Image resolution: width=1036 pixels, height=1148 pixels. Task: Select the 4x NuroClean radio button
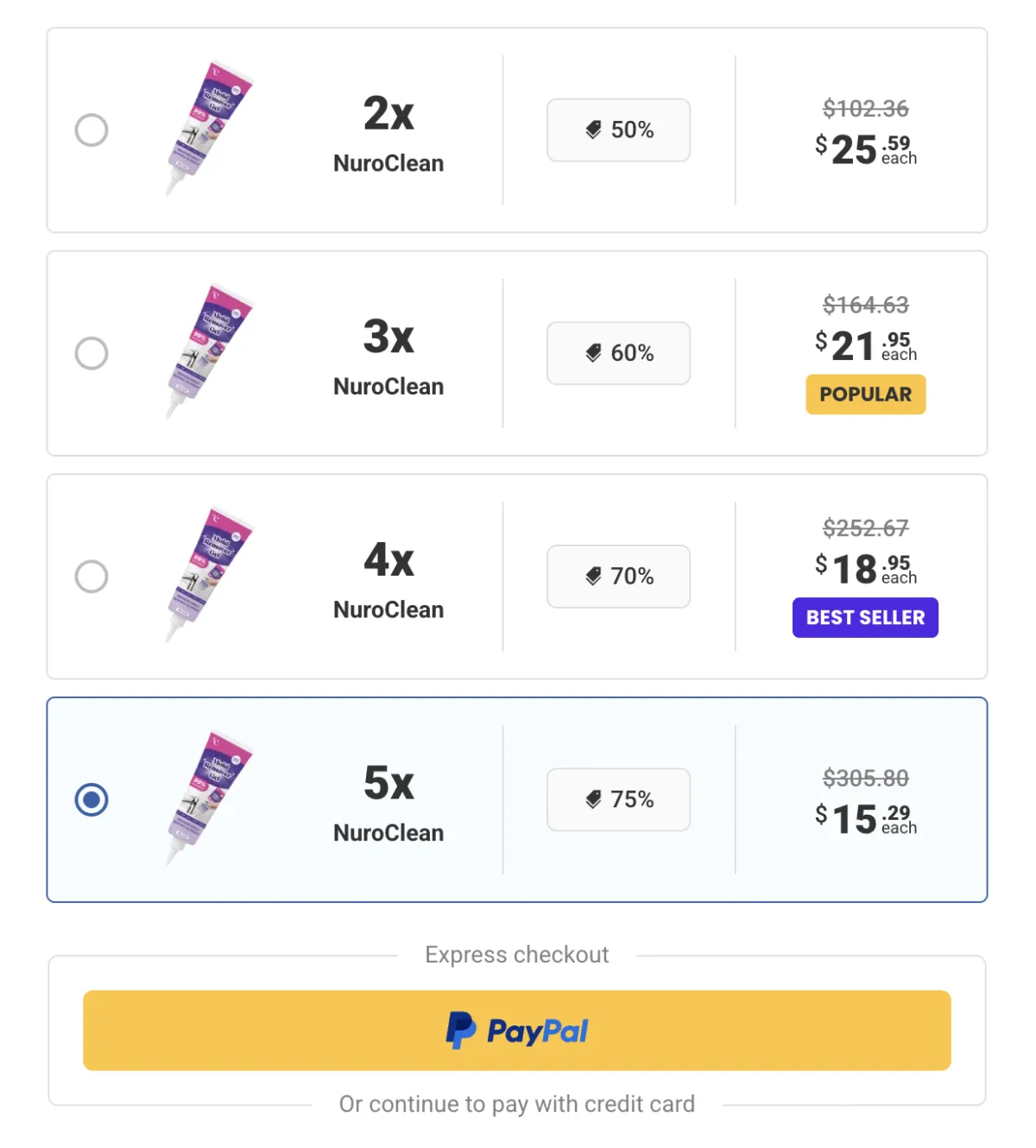coord(92,577)
